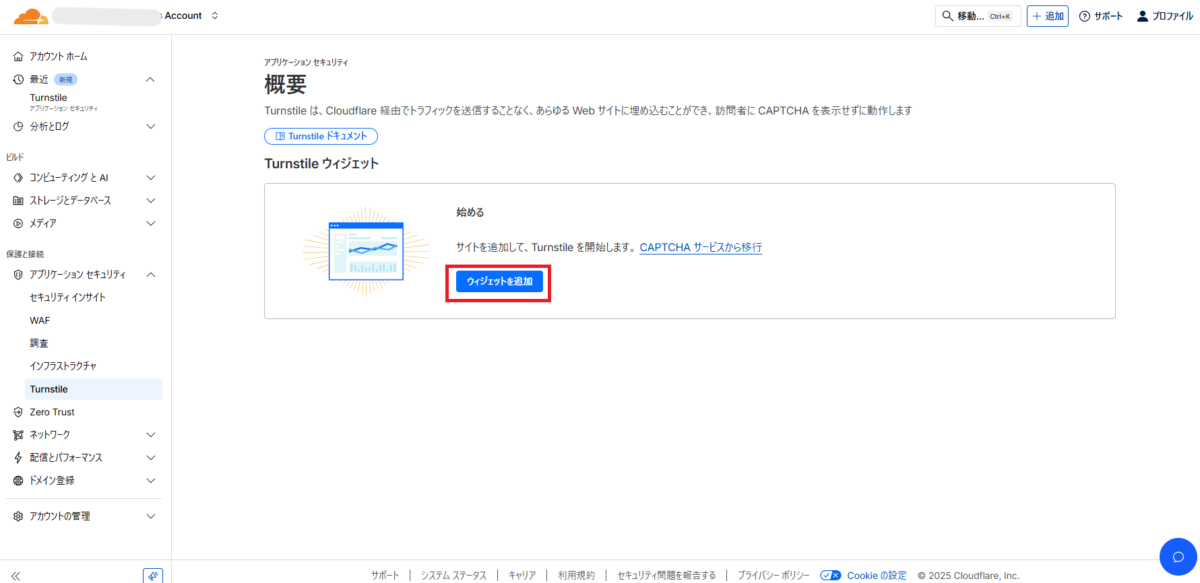Expand the コンピューティングと AI menu
Viewport: 1200px width, 583px height.
(x=150, y=177)
